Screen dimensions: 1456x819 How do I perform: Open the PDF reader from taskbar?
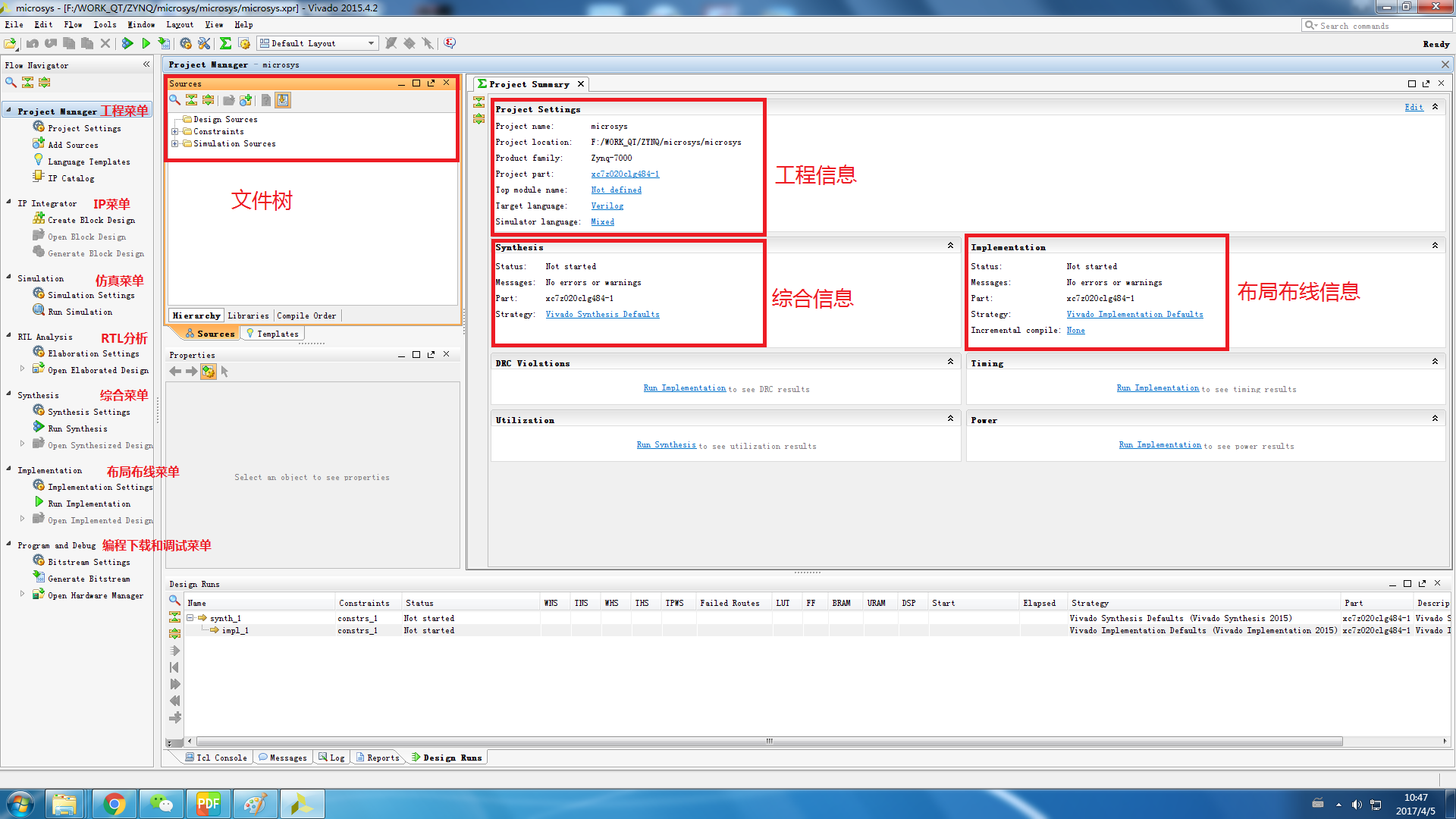click(x=208, y=804)
